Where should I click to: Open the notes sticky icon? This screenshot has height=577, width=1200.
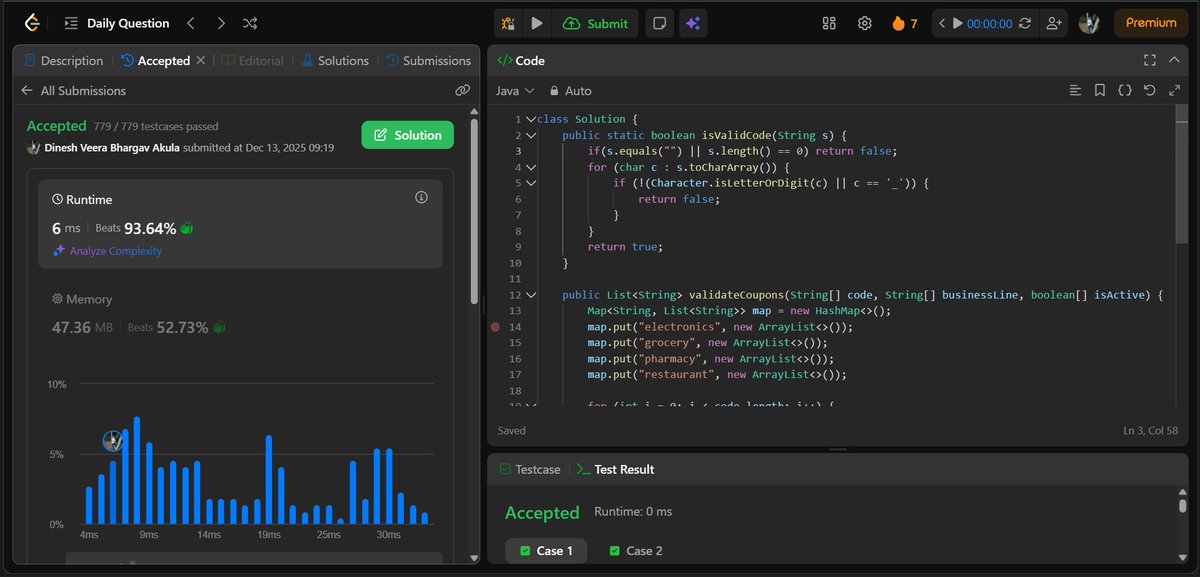[x=658, y=23]
